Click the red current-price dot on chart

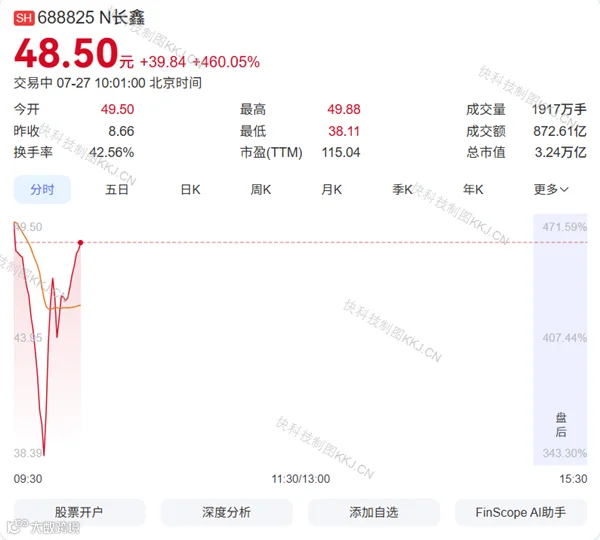click(x=80, y=243)
